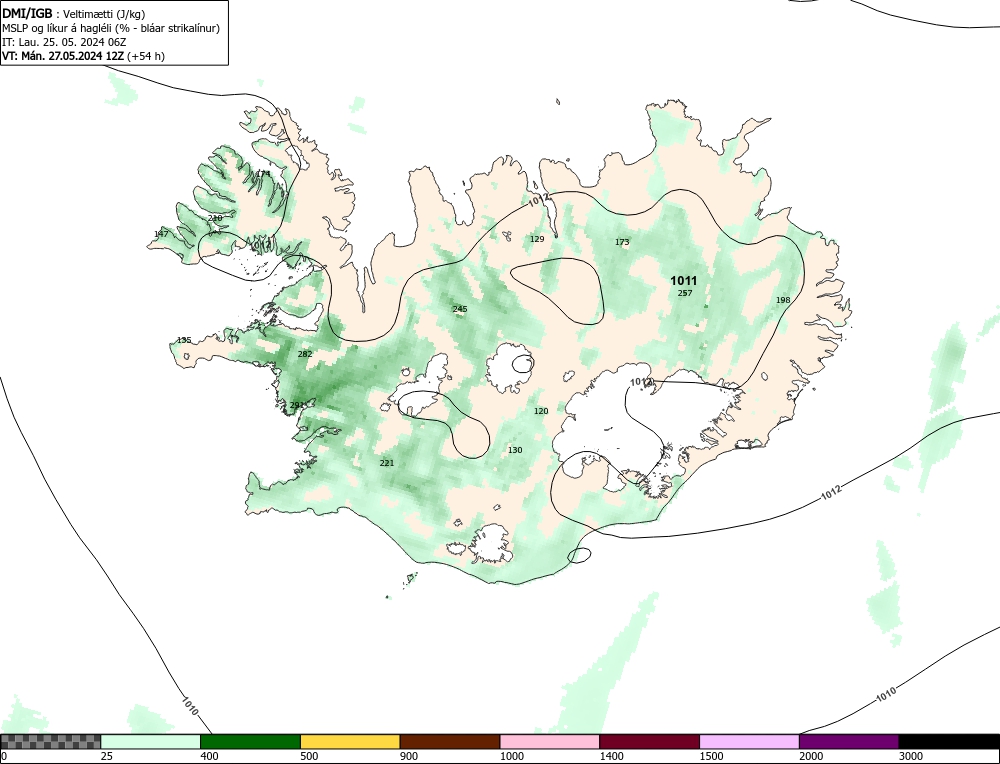The height and width of the screenshot is (764, 1000).
Task: Click the 1012 isobar label offshore southeast
Action: point(831,492)
